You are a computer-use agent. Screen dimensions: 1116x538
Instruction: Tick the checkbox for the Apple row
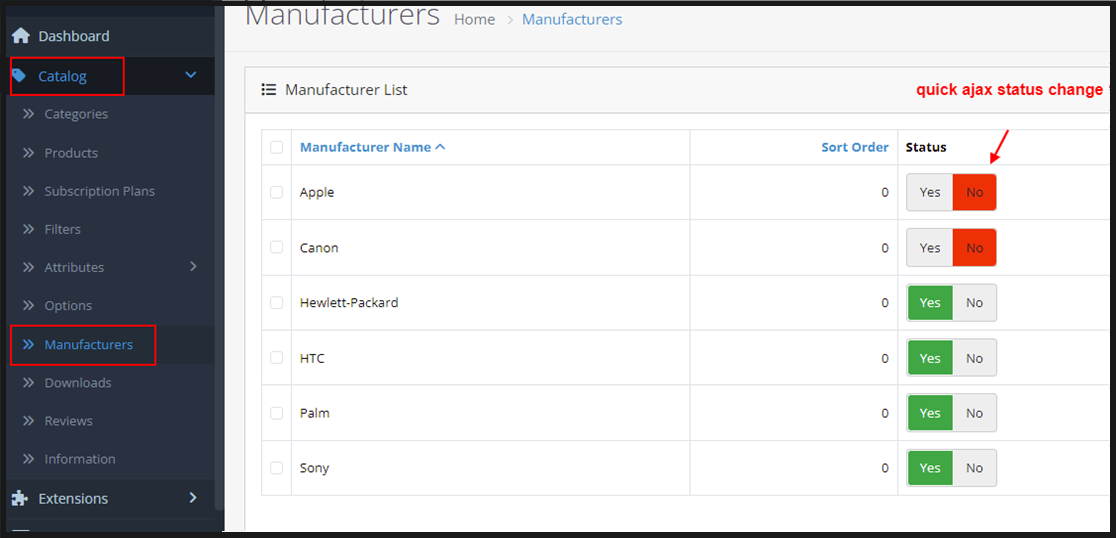click(x=276, y=192)
